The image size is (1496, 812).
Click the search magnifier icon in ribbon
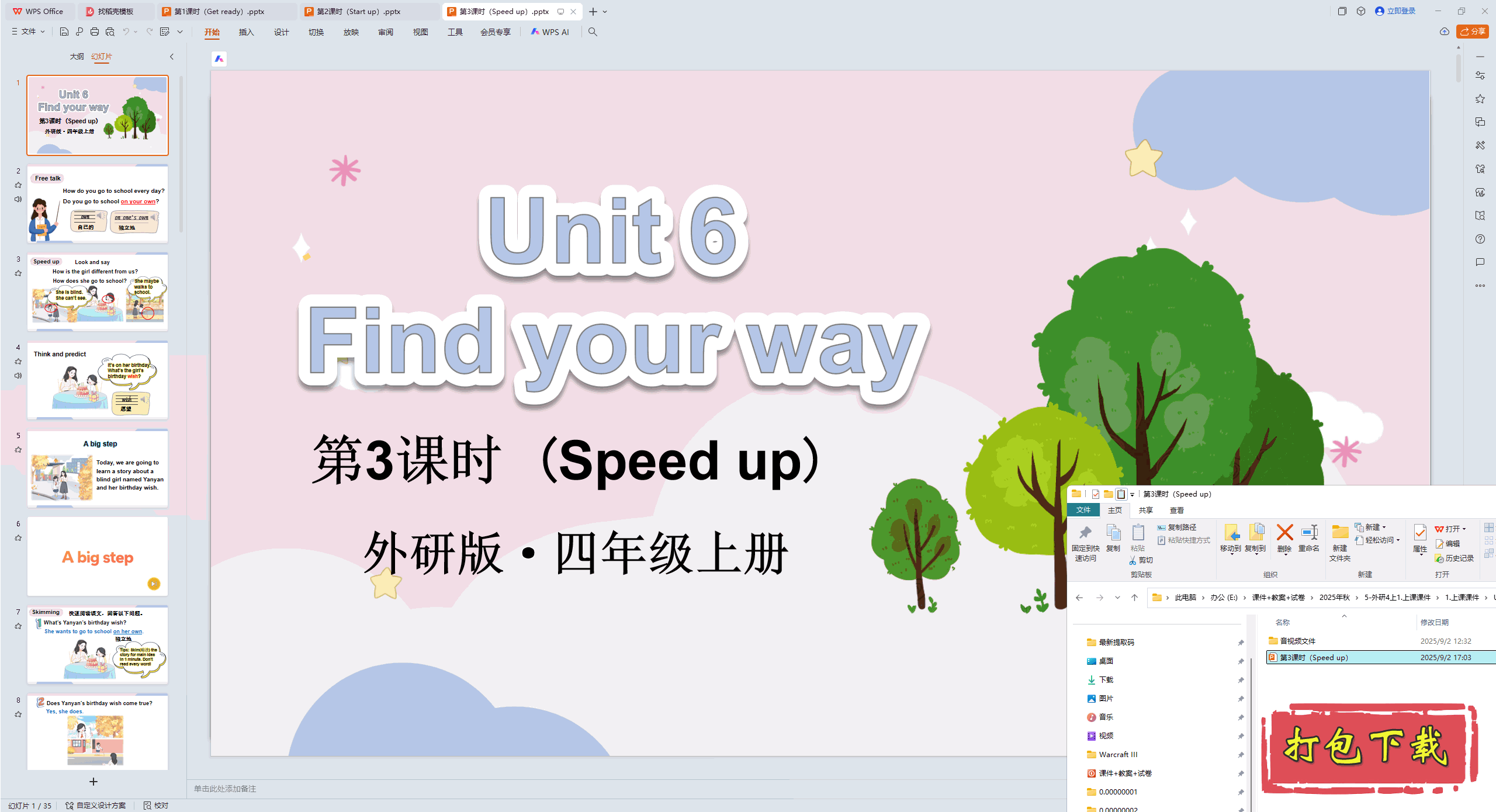(x=593, y=32)
